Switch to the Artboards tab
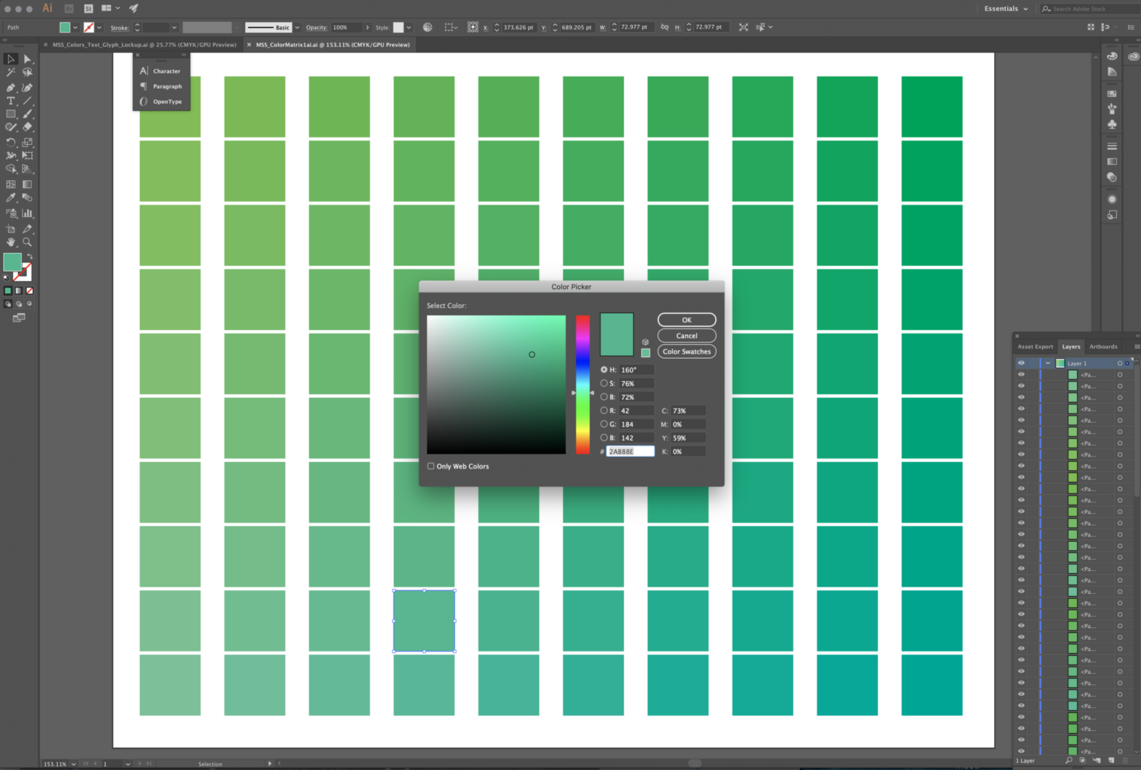 [x=1103, y=346]
